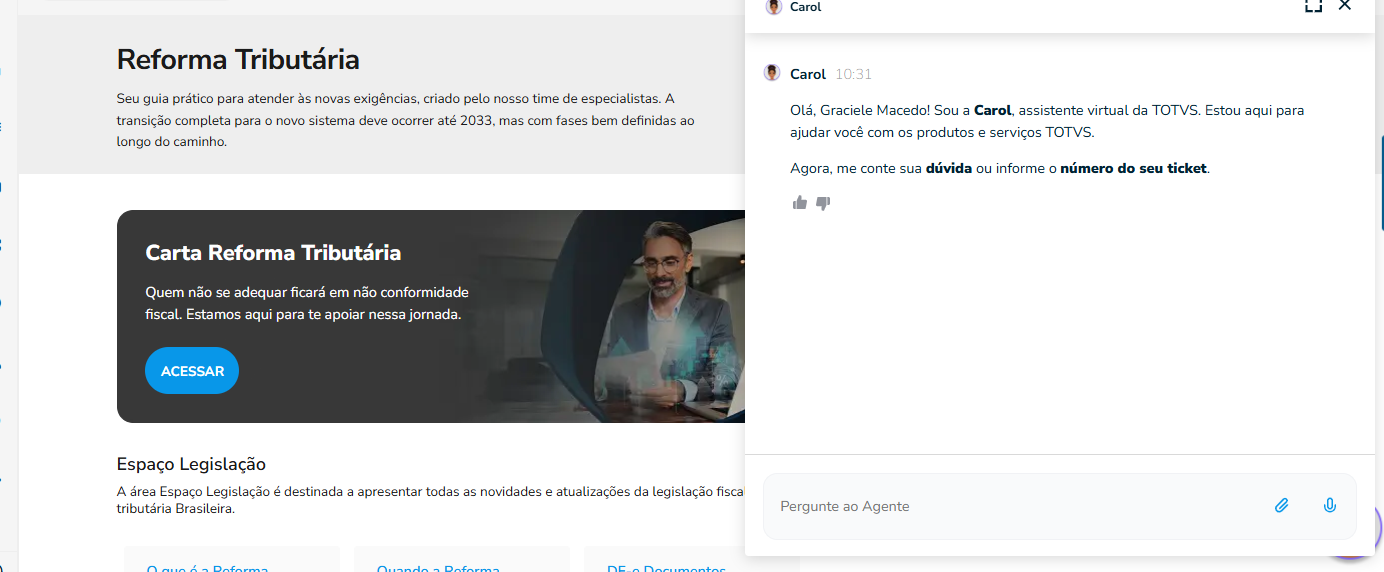This screenshot has width=1384, height=572.
Task: Click Carol's avatar beside the message
Action: pos(772,73)
